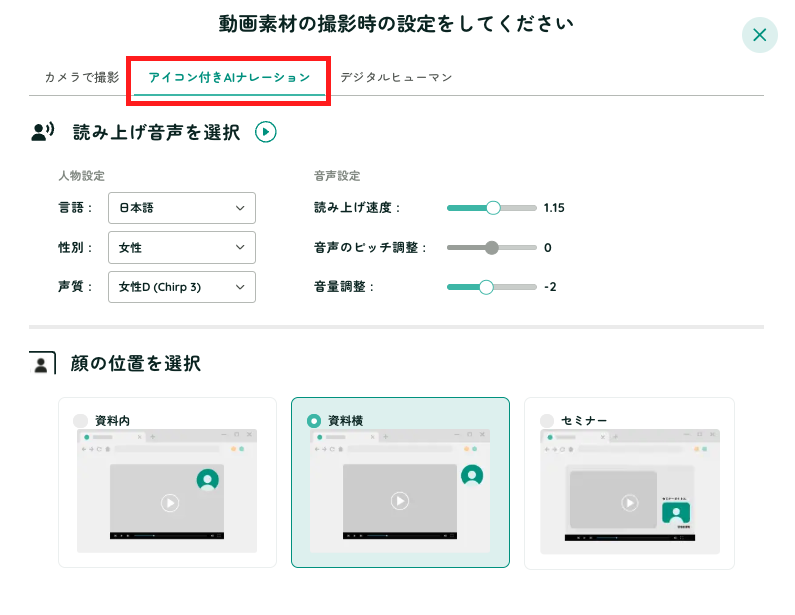Click the speaker voice icon beside 読み上げ音声を選択
The width and height of the screenshot is (795, 615).
click(x=42, y=132)
